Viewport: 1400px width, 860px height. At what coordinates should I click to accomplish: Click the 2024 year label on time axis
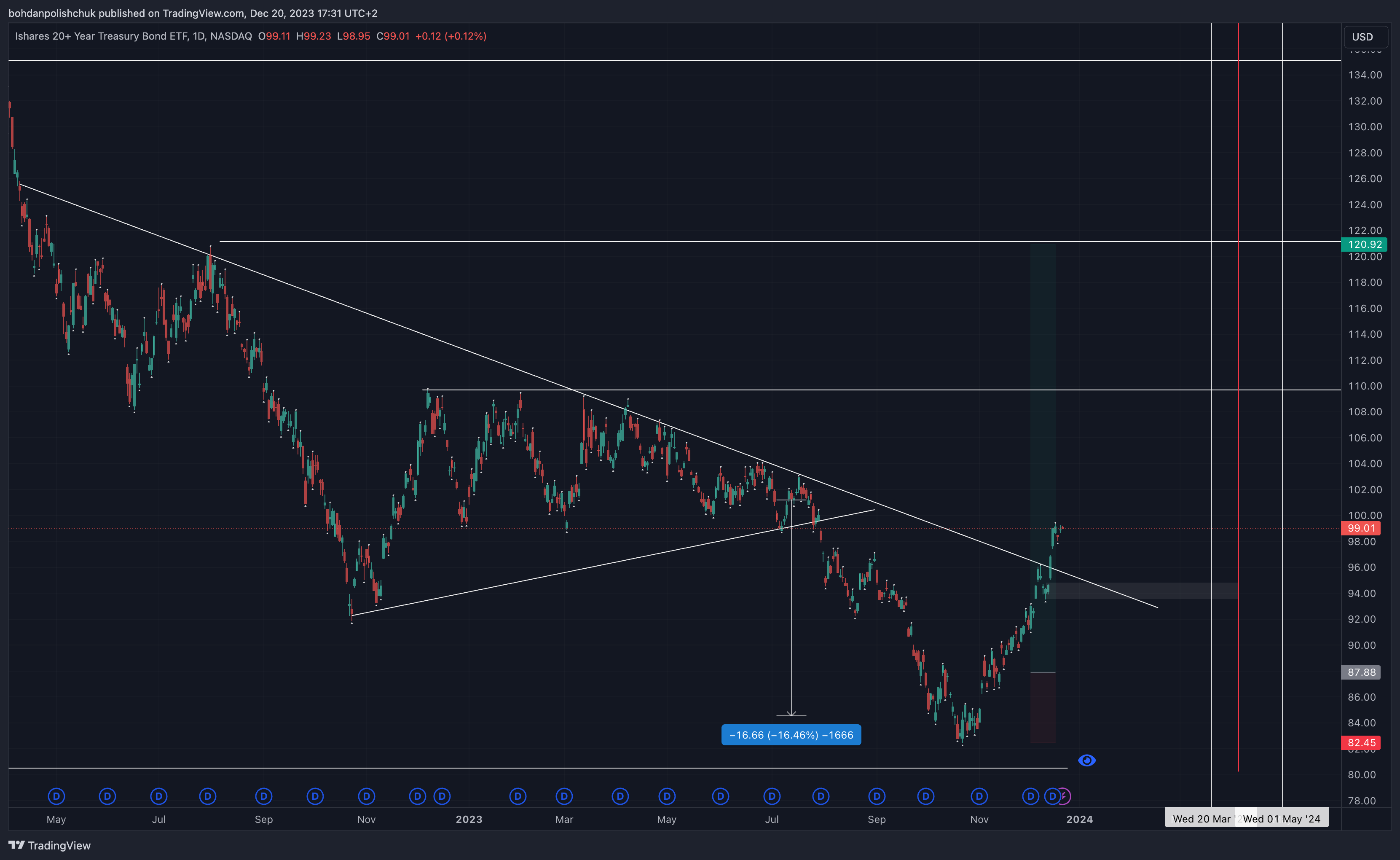(1079, 820)
